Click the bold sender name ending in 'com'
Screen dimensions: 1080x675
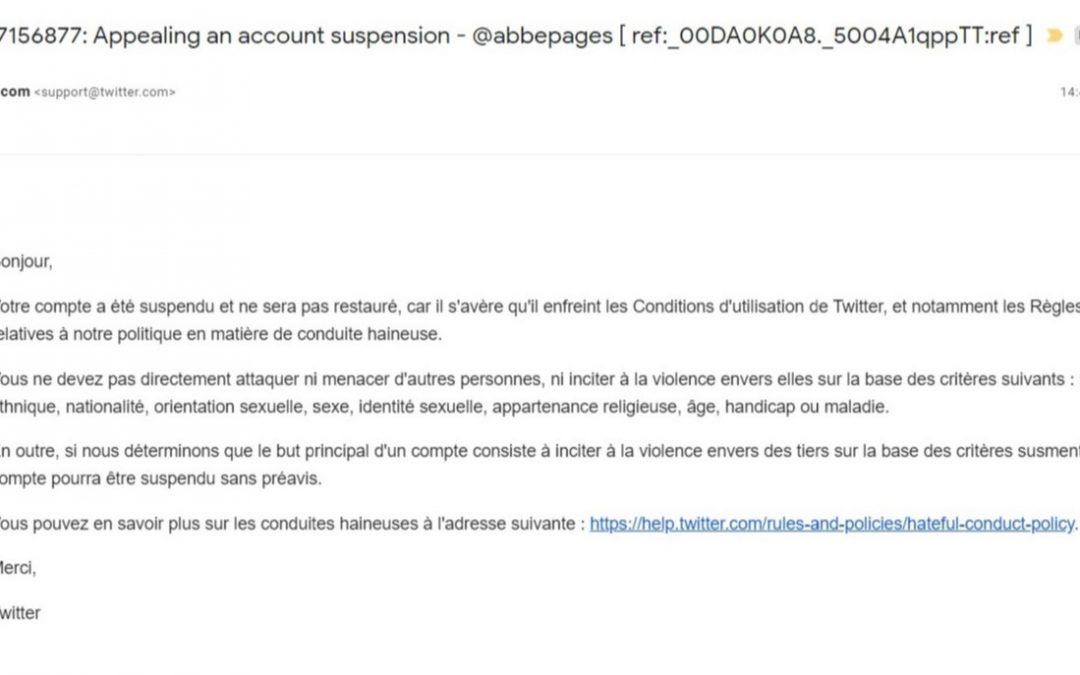[x=14, y=92]
